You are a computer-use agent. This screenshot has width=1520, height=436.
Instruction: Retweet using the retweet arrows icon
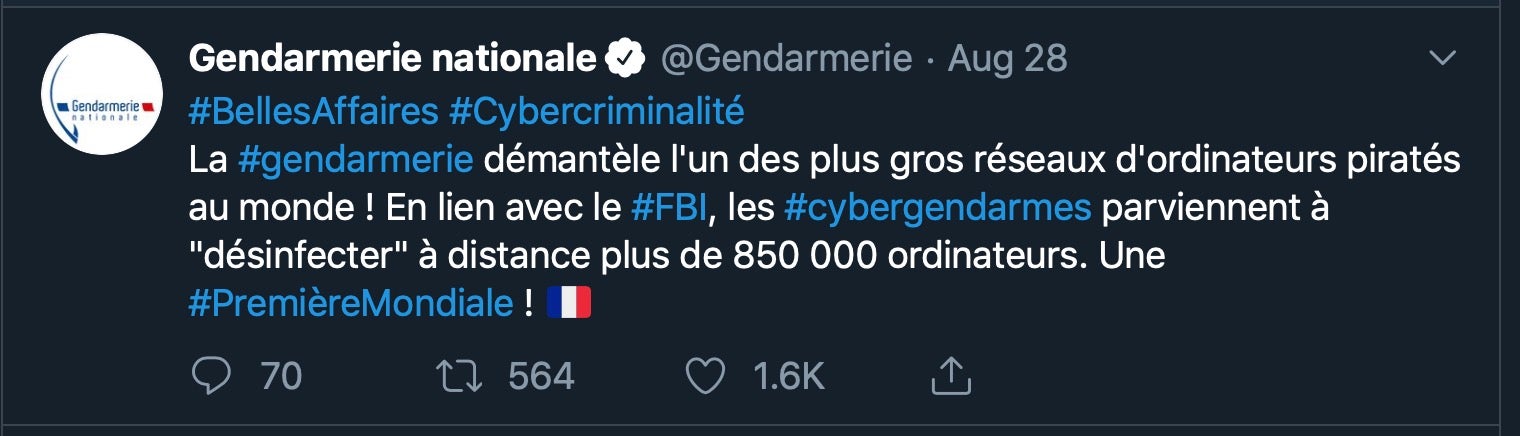point(461,376)
